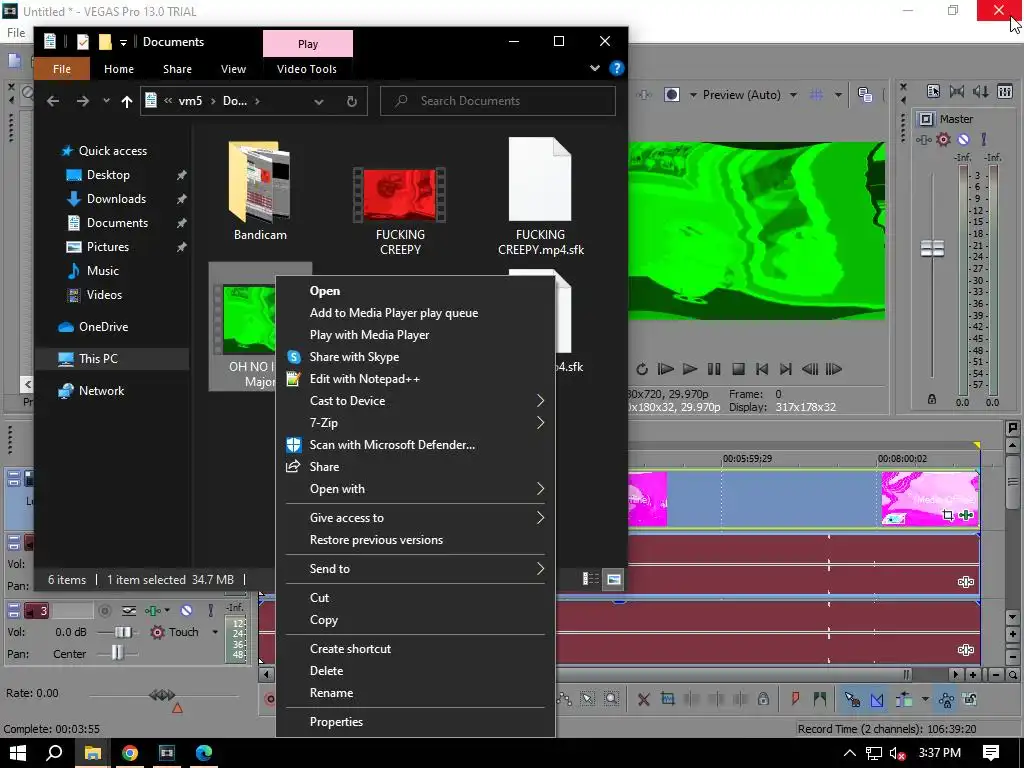This screenshot has width=1024, height=768.
Task: Click Loop Playback icon in VEGAS preview
Action: pos(642,370)
